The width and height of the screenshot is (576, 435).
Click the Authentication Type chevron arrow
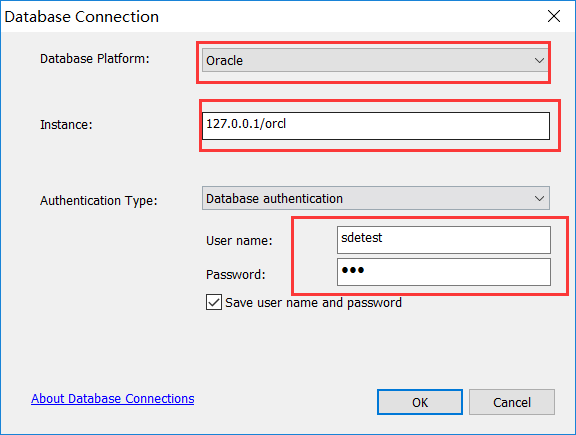[x=539, y=198]
